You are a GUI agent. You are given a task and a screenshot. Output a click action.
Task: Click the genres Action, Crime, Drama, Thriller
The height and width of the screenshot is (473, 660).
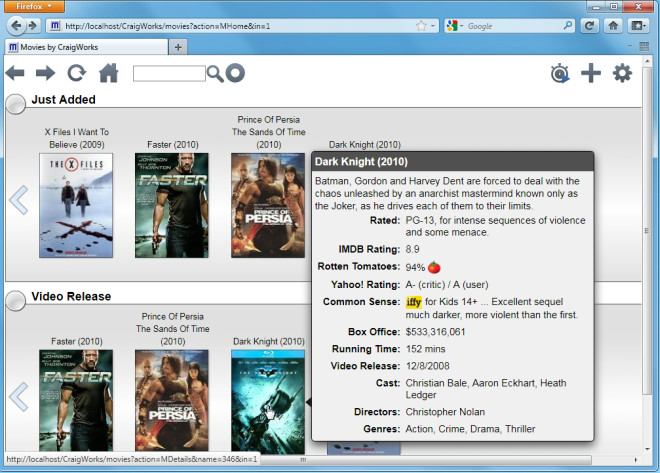click(x=471, y=429)
